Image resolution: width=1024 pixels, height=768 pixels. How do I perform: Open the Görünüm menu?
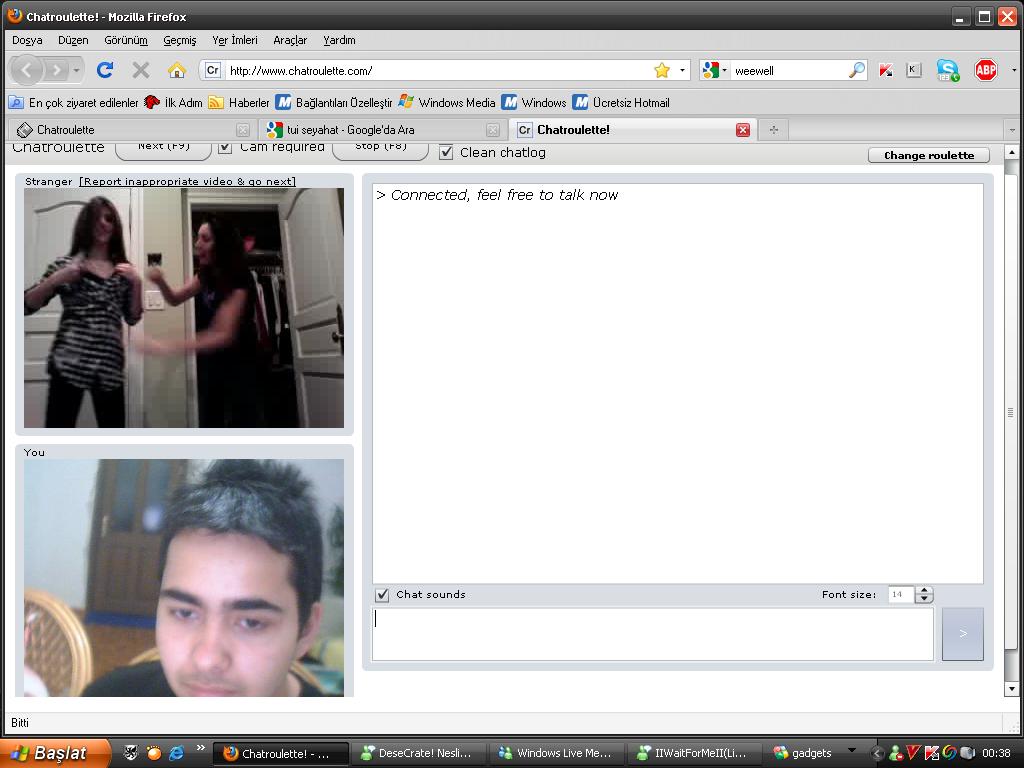pos(126,40)
